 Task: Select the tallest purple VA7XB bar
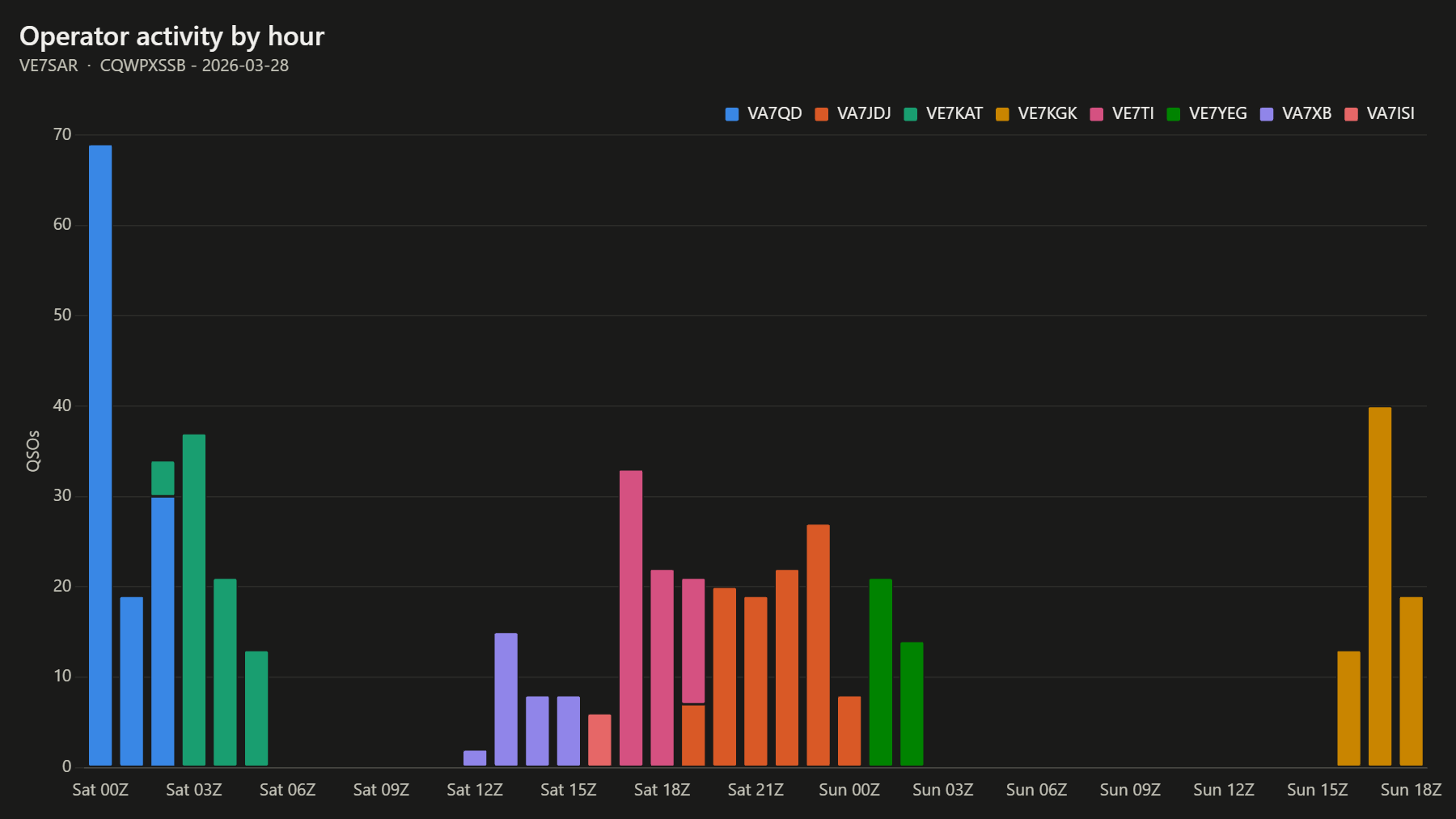click(506, 699)
